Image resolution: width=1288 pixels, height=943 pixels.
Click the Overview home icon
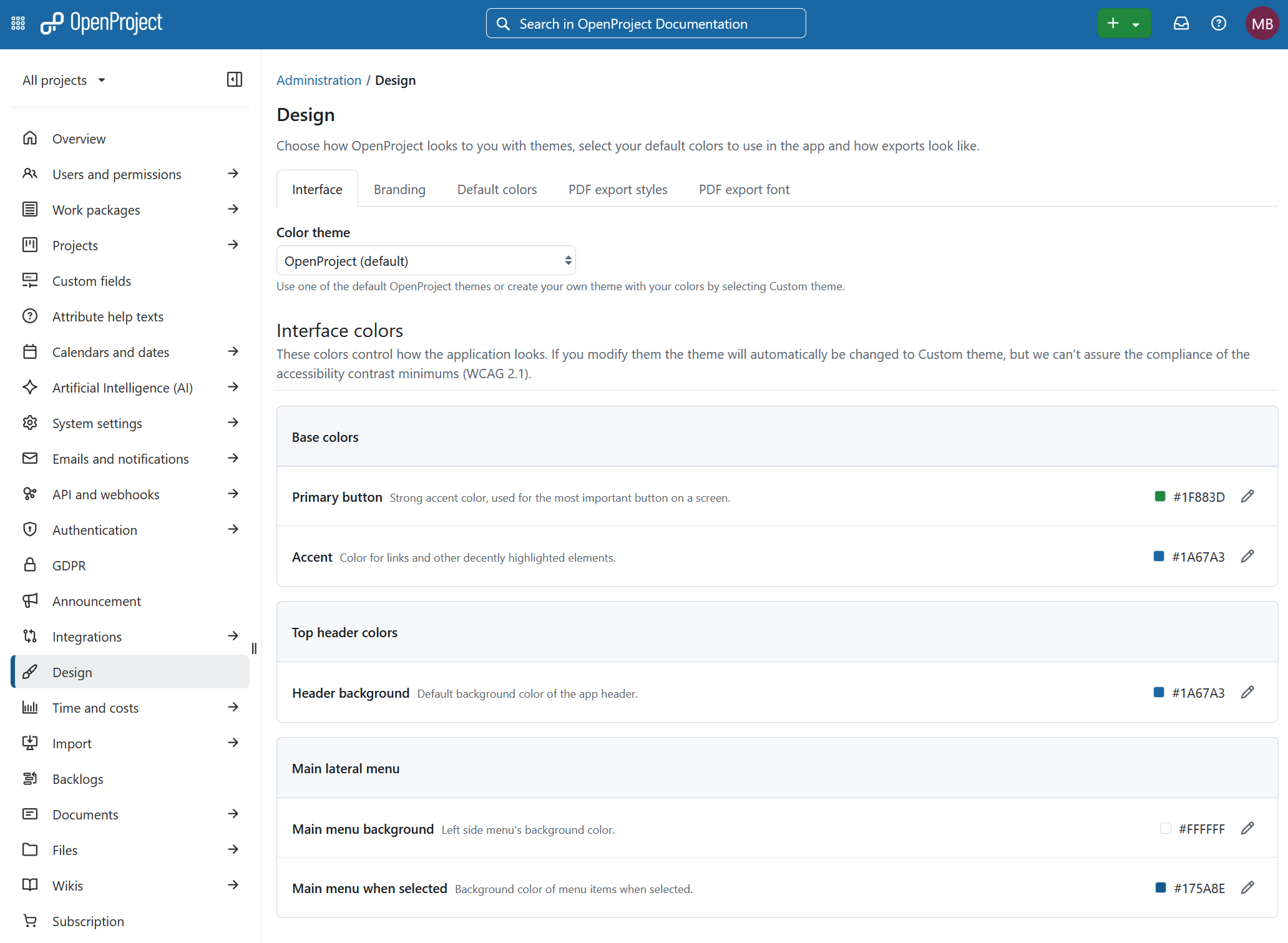tap(30, 138)
